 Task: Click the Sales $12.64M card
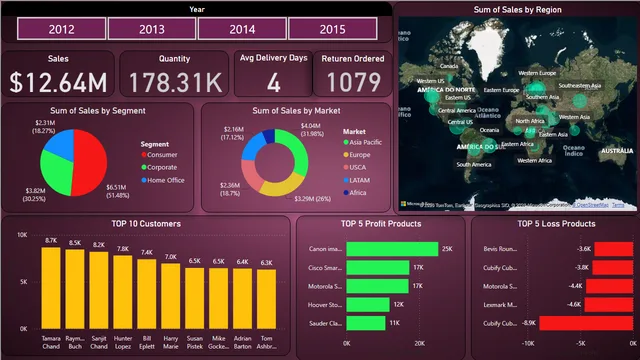click(x=58, y=74)
